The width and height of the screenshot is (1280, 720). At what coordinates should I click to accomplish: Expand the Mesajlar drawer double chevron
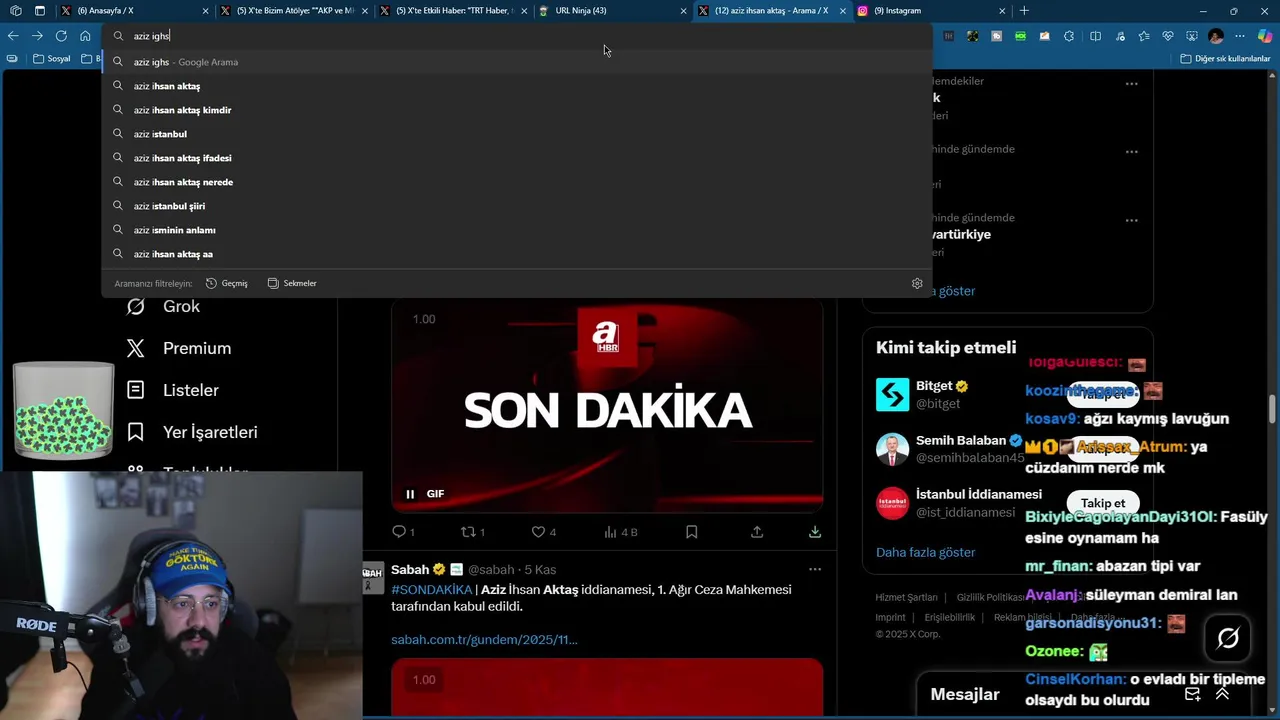click(1222, 694)
